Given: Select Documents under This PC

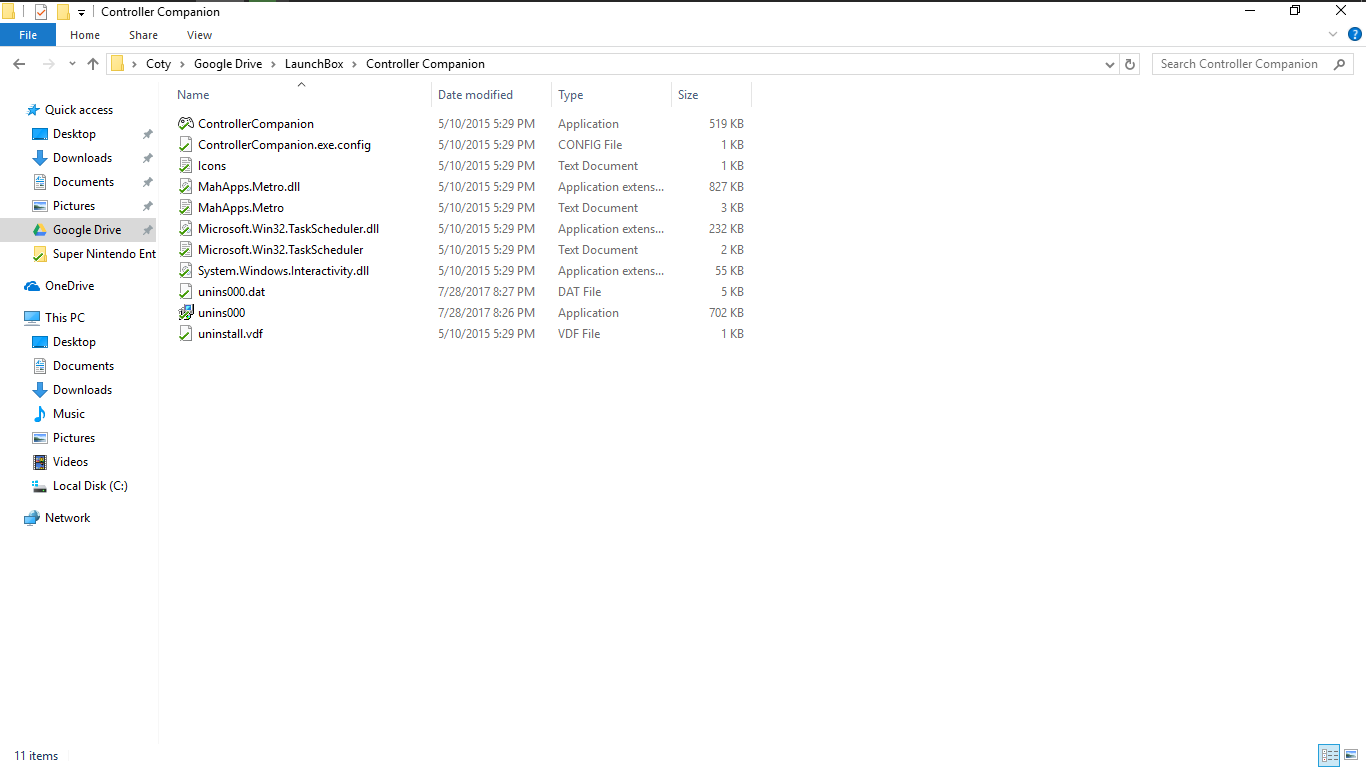Looking at the screenshot, I should click(83, 366).
